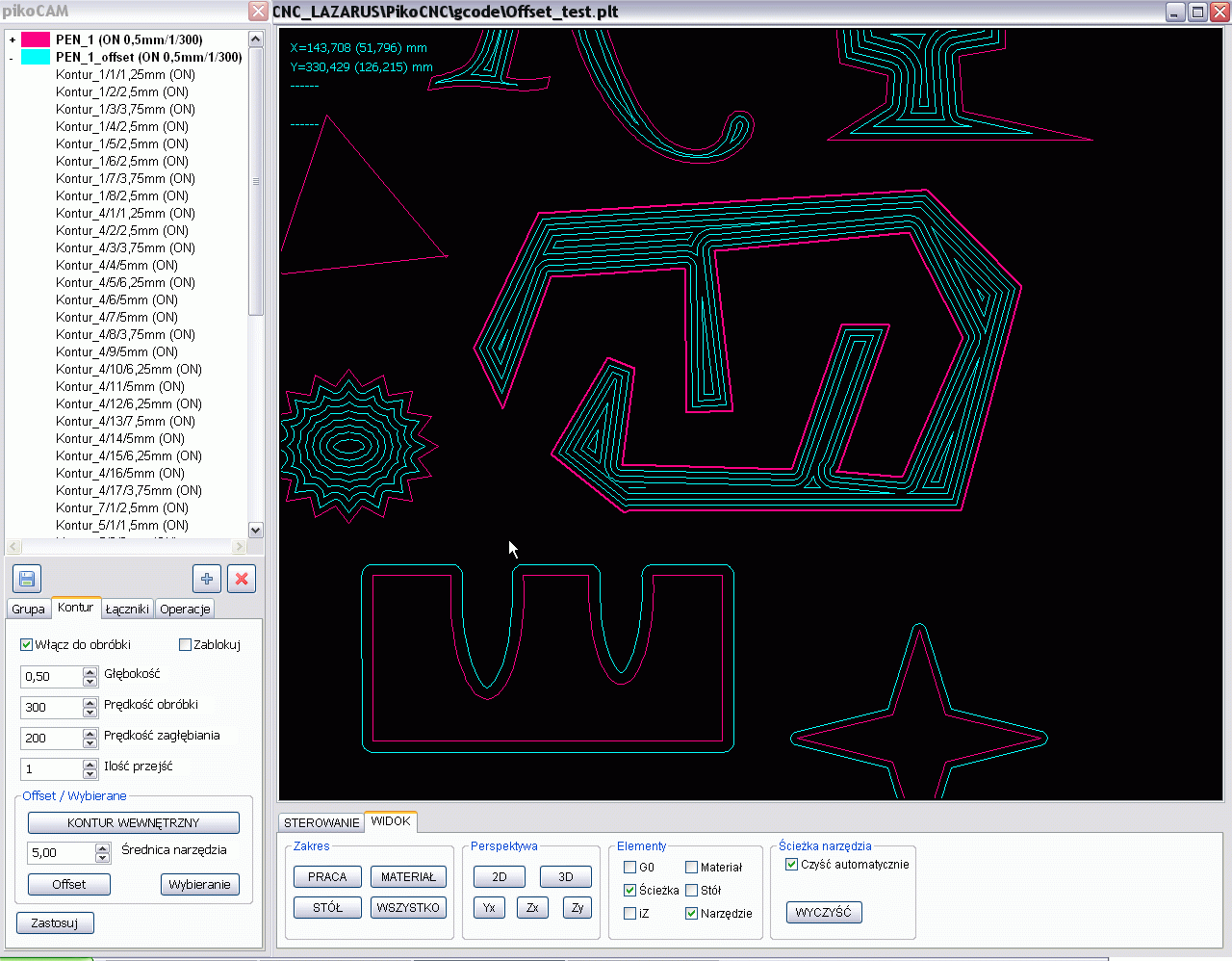Select Kontur_5/1/1,5mm (ON)

[122, 525]
